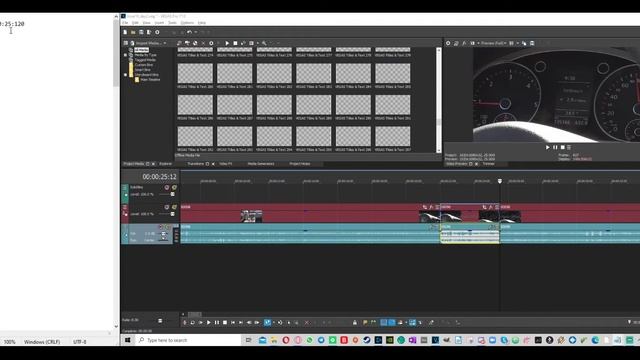The width and height of the screenshot is (640, 360).
Task: Click timeline transport Pause button
Action: (x=217, y=322)
